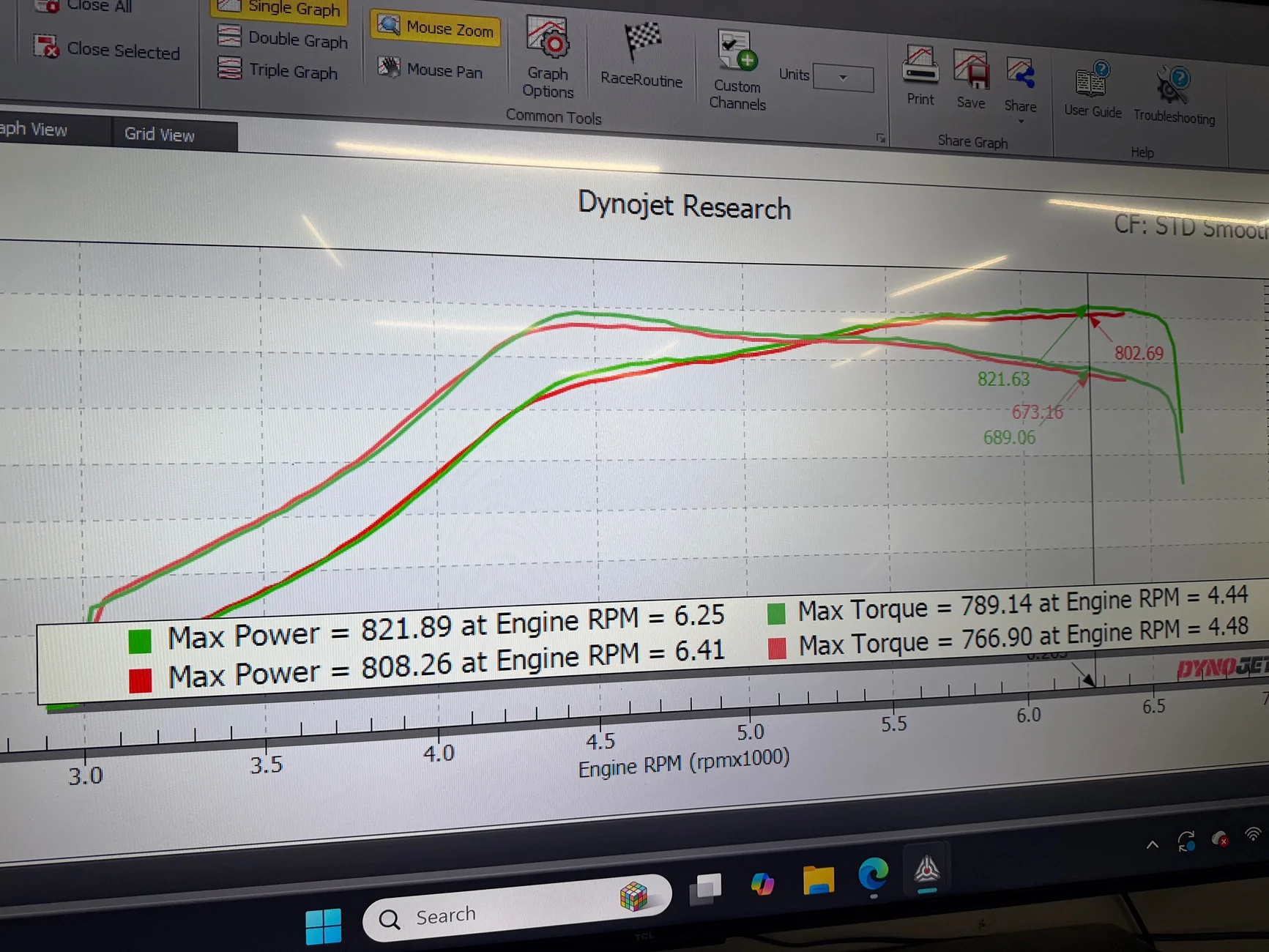Click the green Max Torque legend swatch

point(776,613)
